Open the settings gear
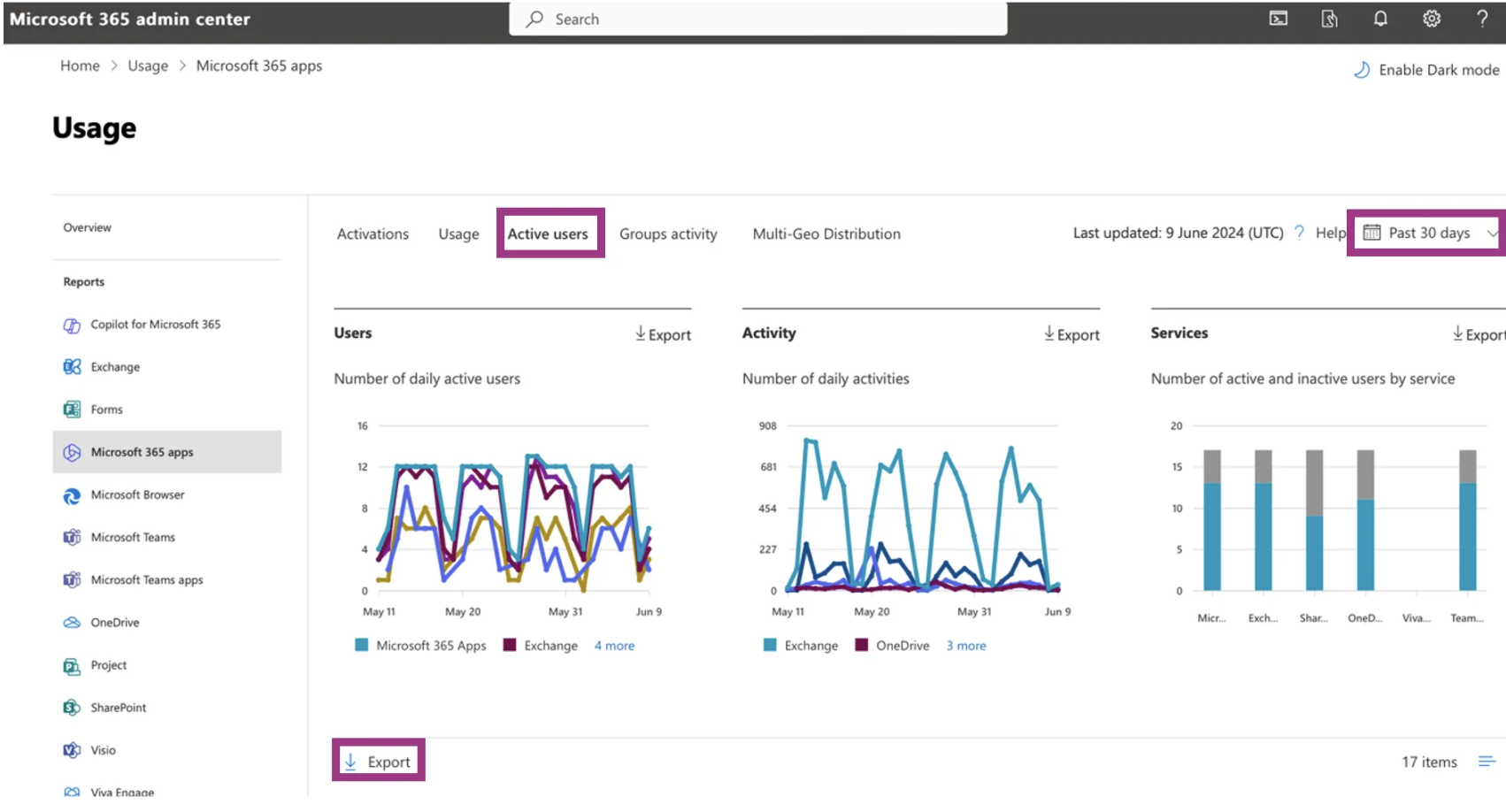The height and width of the screenshot is (812, 1506). 1432,19
